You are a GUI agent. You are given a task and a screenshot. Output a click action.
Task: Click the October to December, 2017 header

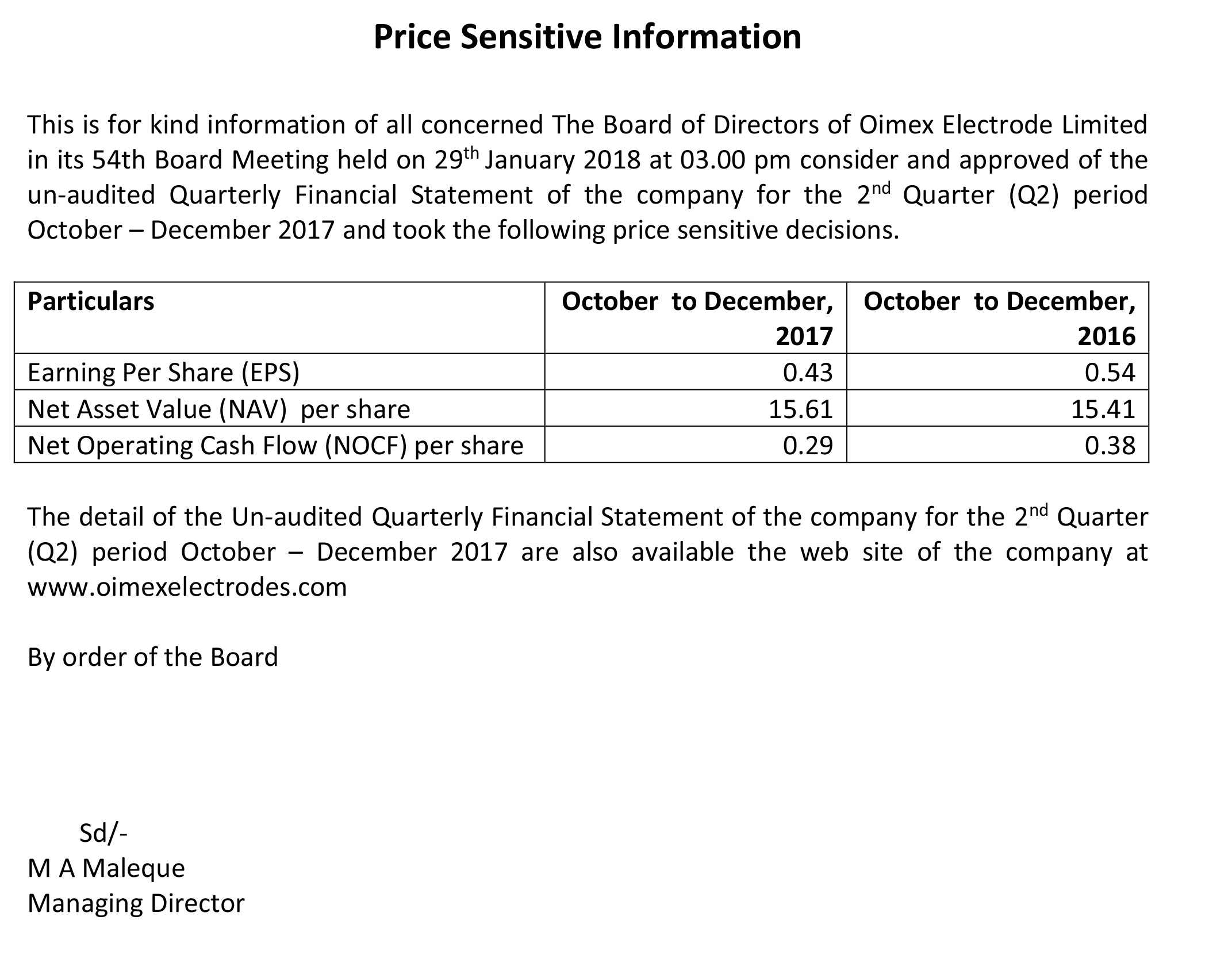[697, 318]
